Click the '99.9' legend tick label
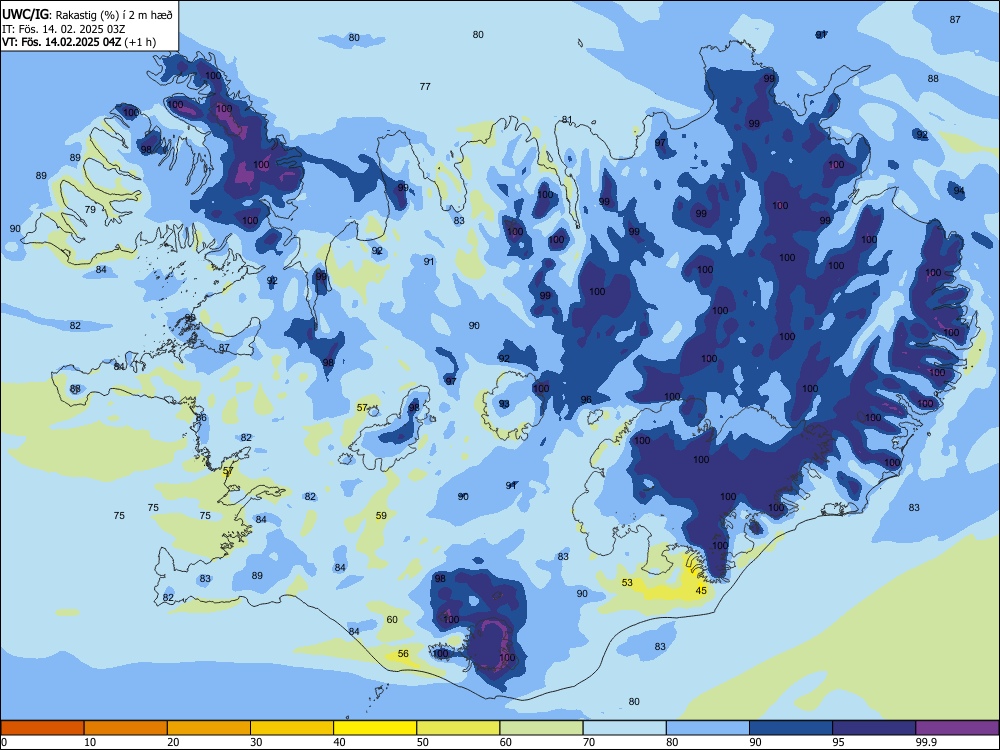This screenshot has width=1000, height=750. pos(925,742)
